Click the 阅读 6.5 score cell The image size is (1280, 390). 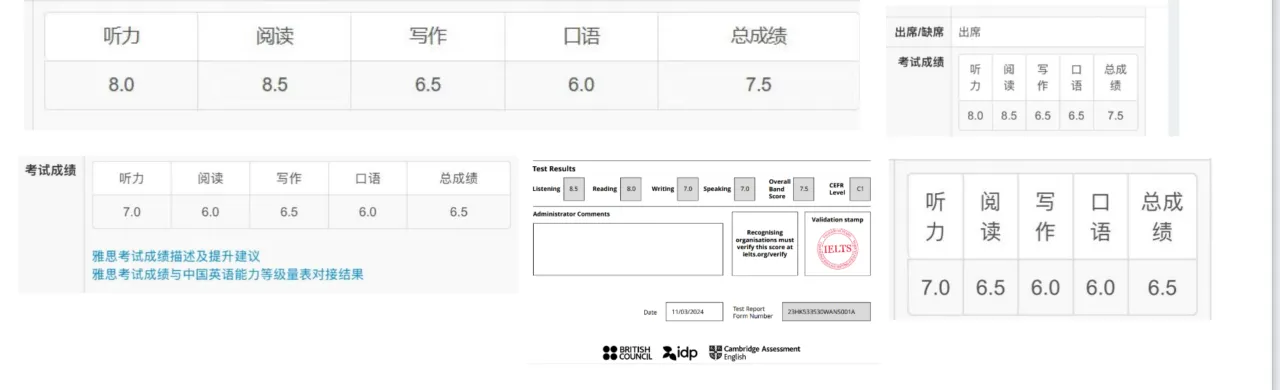pyautogui.click(x=990, y=288)
